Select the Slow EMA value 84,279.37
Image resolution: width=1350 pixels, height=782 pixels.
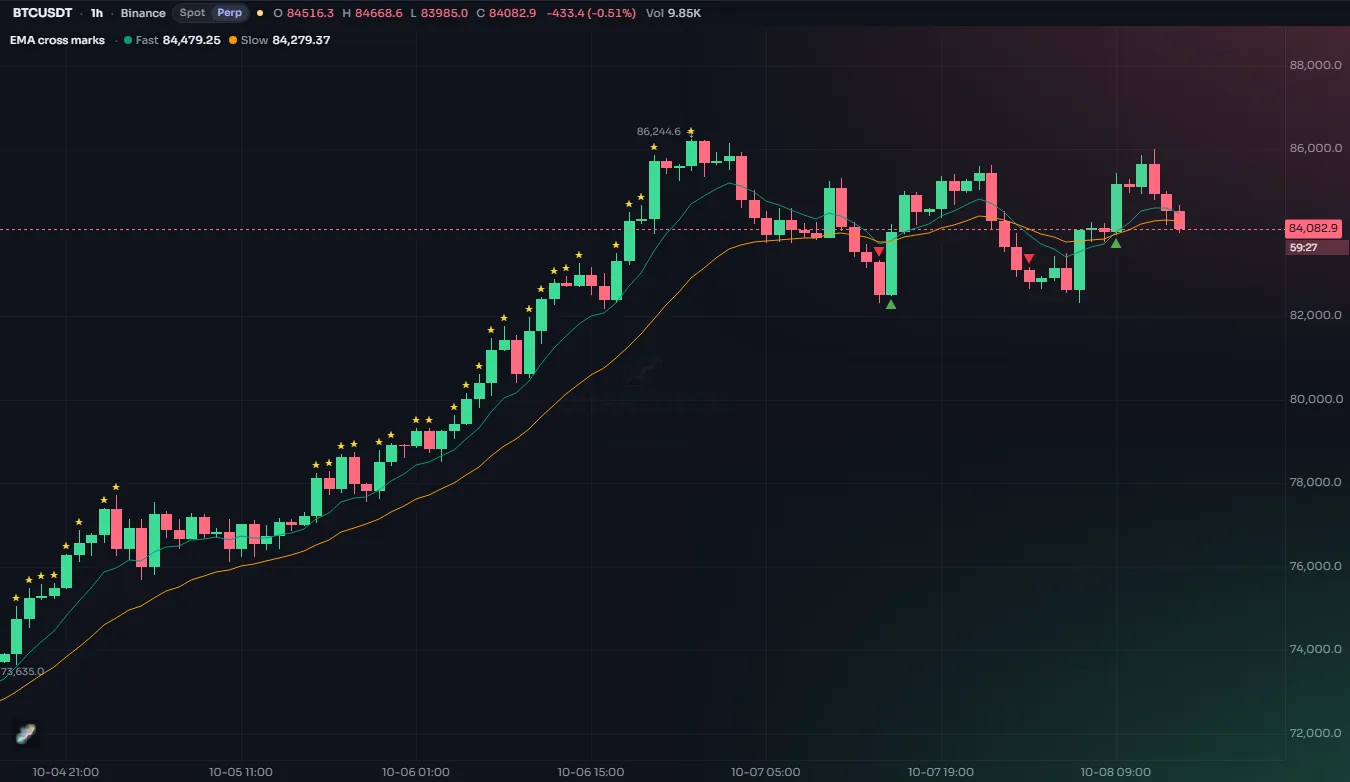[x=301, y=40]
